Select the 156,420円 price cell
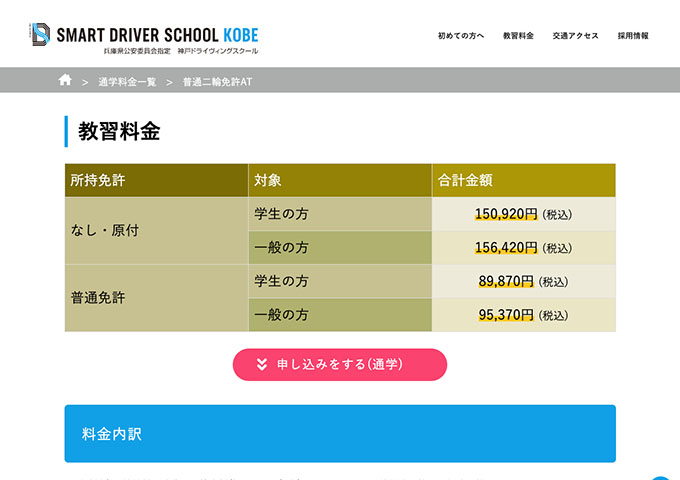This screenshot has height=480, width=680. [524, 248]
